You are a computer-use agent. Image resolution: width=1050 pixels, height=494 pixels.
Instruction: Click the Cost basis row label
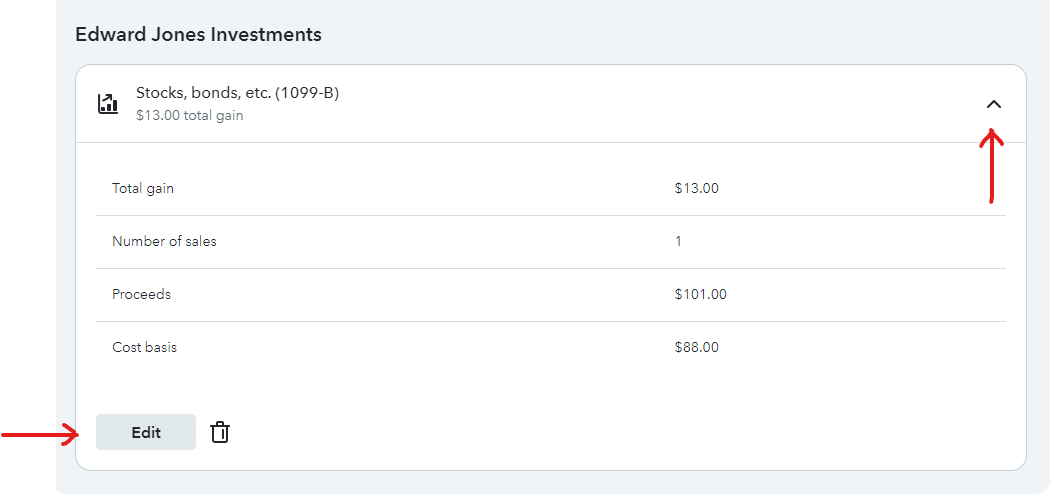tap(144, 347)
